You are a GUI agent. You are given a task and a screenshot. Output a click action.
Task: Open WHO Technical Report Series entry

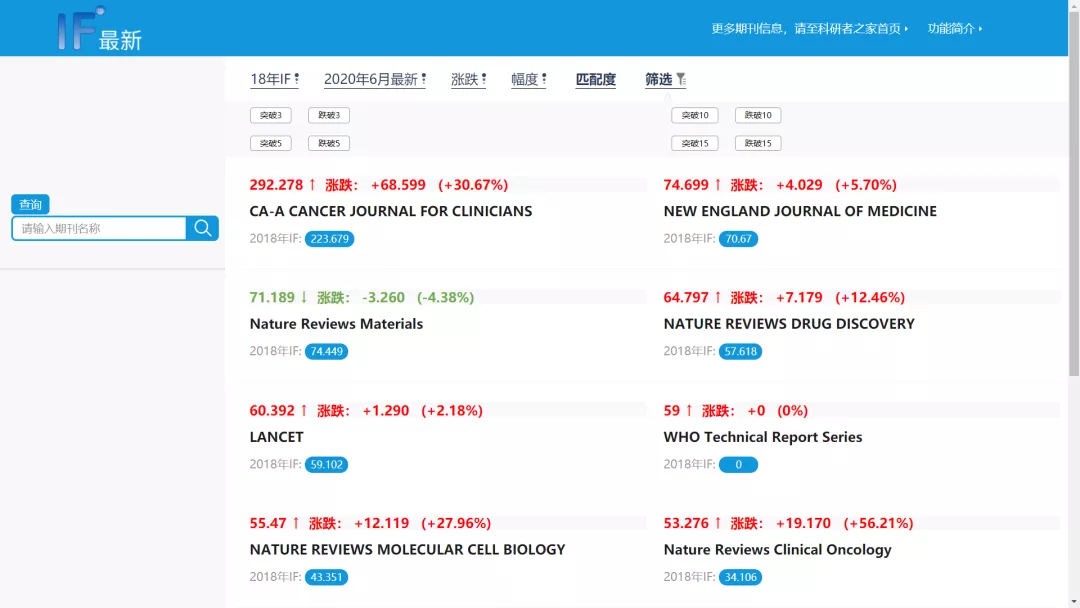tap(762, 437)
